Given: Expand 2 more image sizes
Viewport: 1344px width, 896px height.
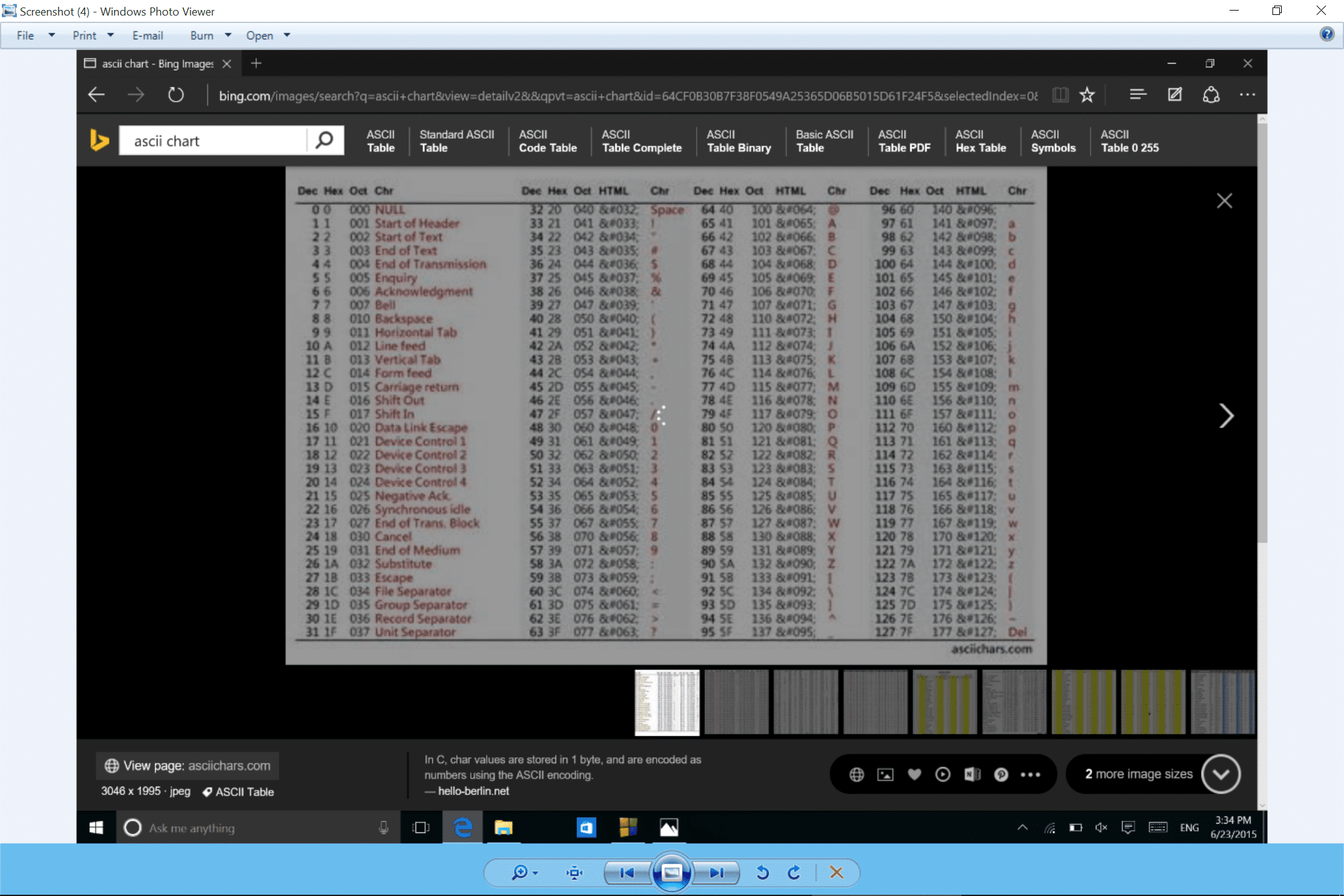Looking at the screenshot, I should pyautogui.click(x=1154, y=774).
